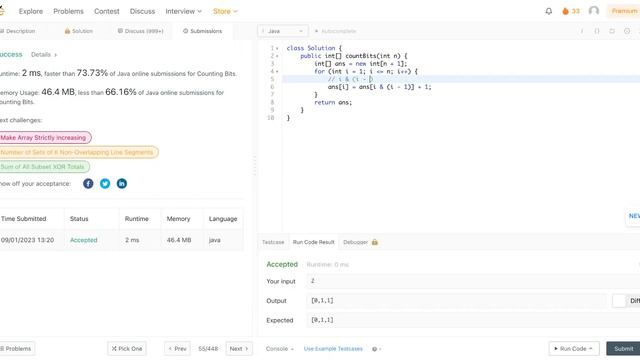
Task: Open the user avatar menu
Action: click(x=594, y=11)
